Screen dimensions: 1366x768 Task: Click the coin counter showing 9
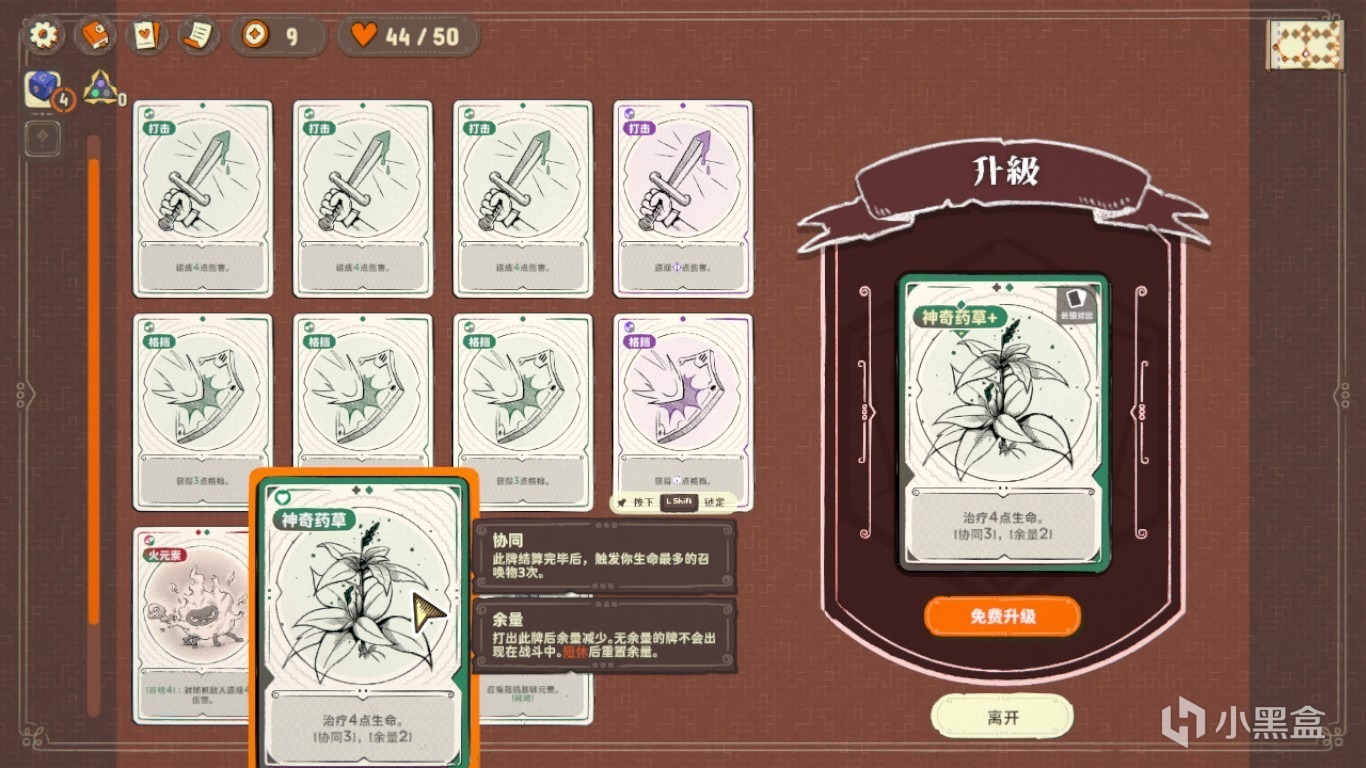coord(279,36)
